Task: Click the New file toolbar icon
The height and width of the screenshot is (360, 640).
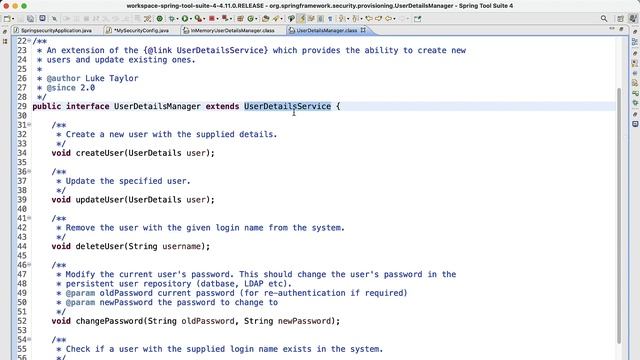Action: [7, 19]
